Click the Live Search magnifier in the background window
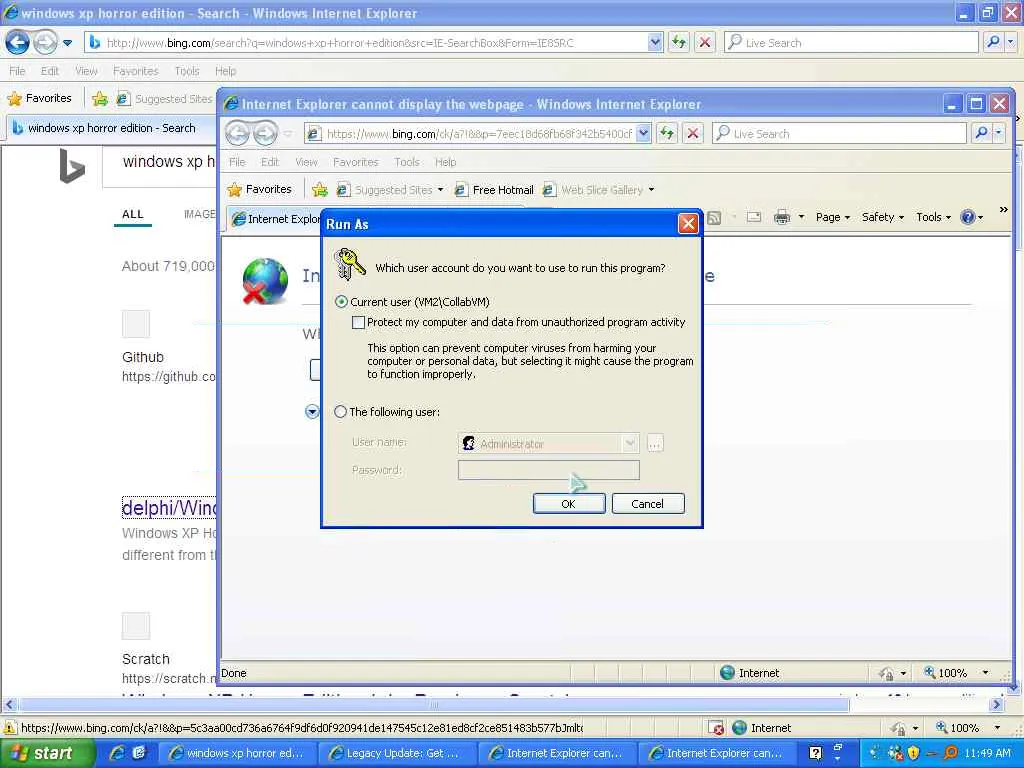The height and width of the screenshot is (768, 1024). tap(993, 42)
